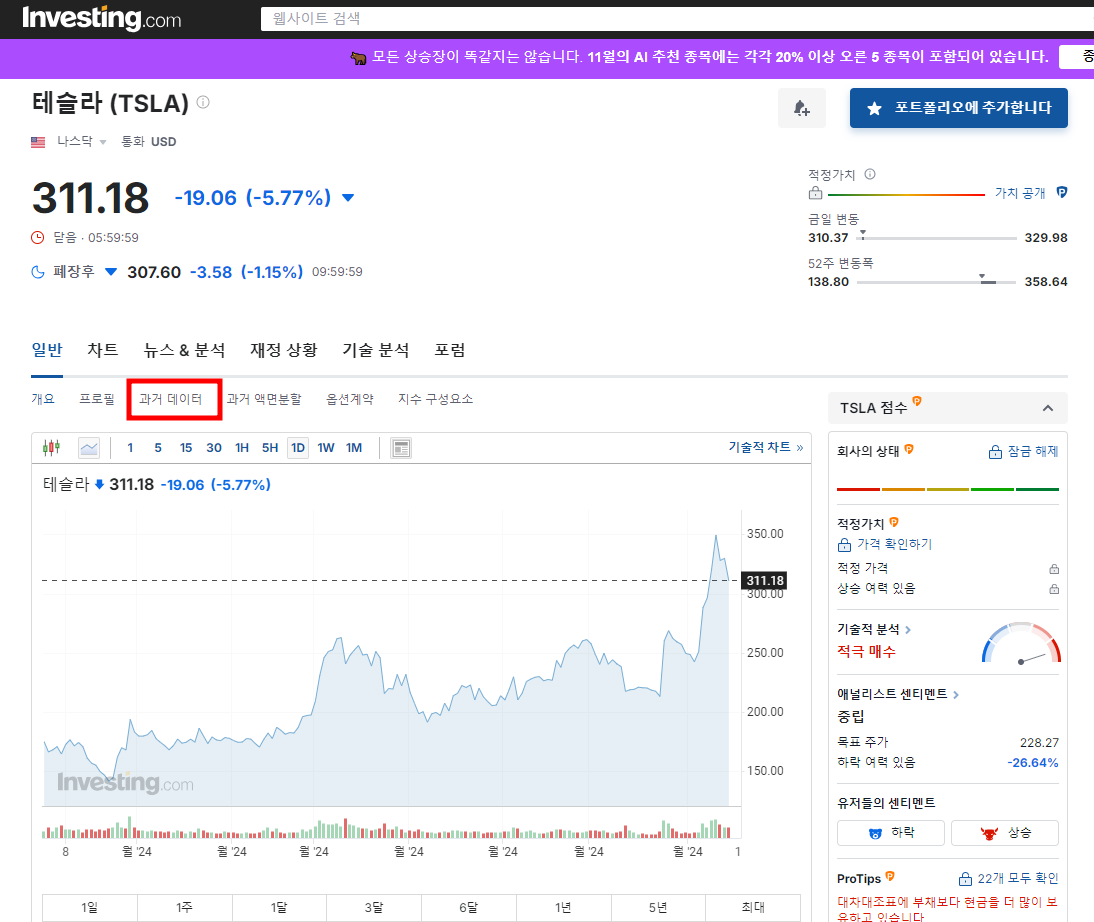Image resolution: width=1094 pixels, height=922 pixels.
Task: Click the 가치 공개 link
Action: [1020, 193]
